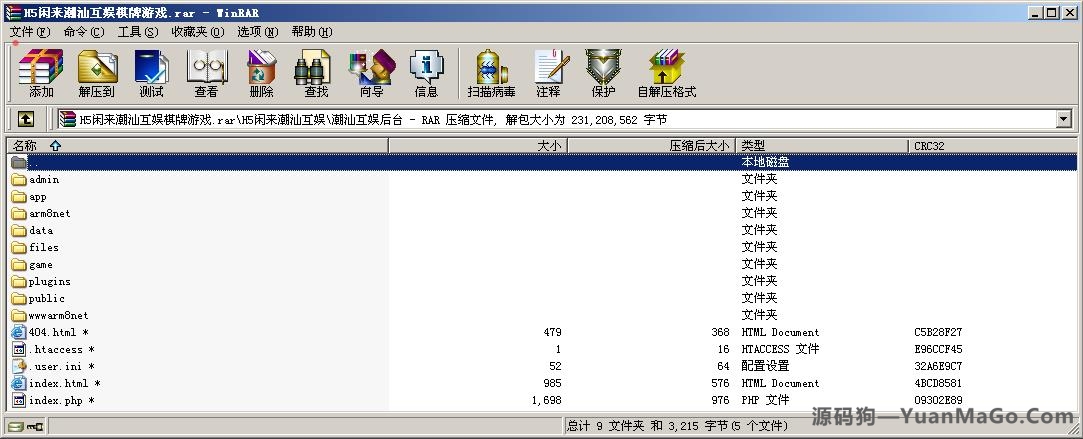Open the 命令(C) menu
1083x439 pixels.
pyautogui.click(x=84, y=32)
